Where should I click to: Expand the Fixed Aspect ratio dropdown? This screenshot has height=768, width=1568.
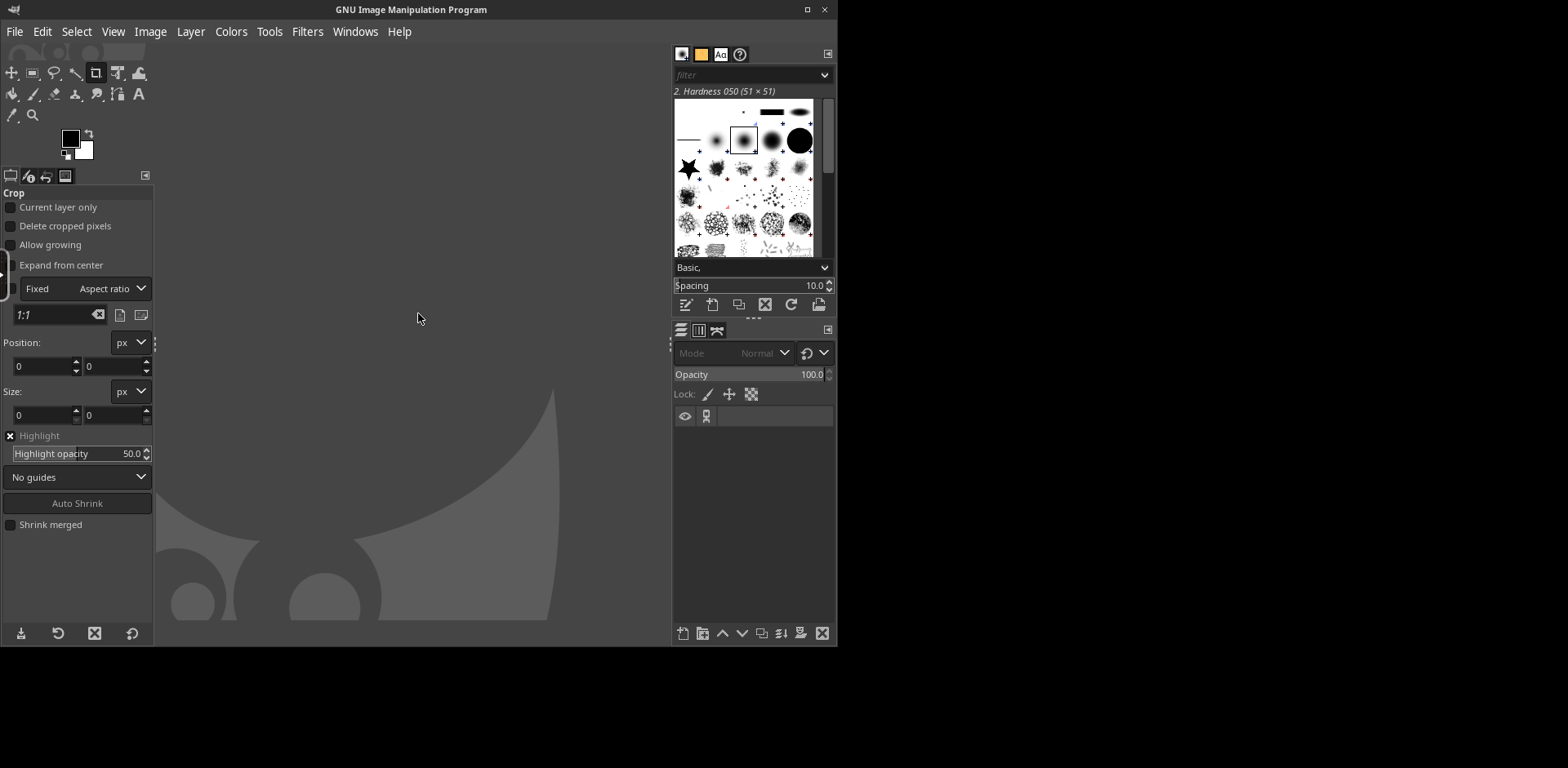click(85, 289)
